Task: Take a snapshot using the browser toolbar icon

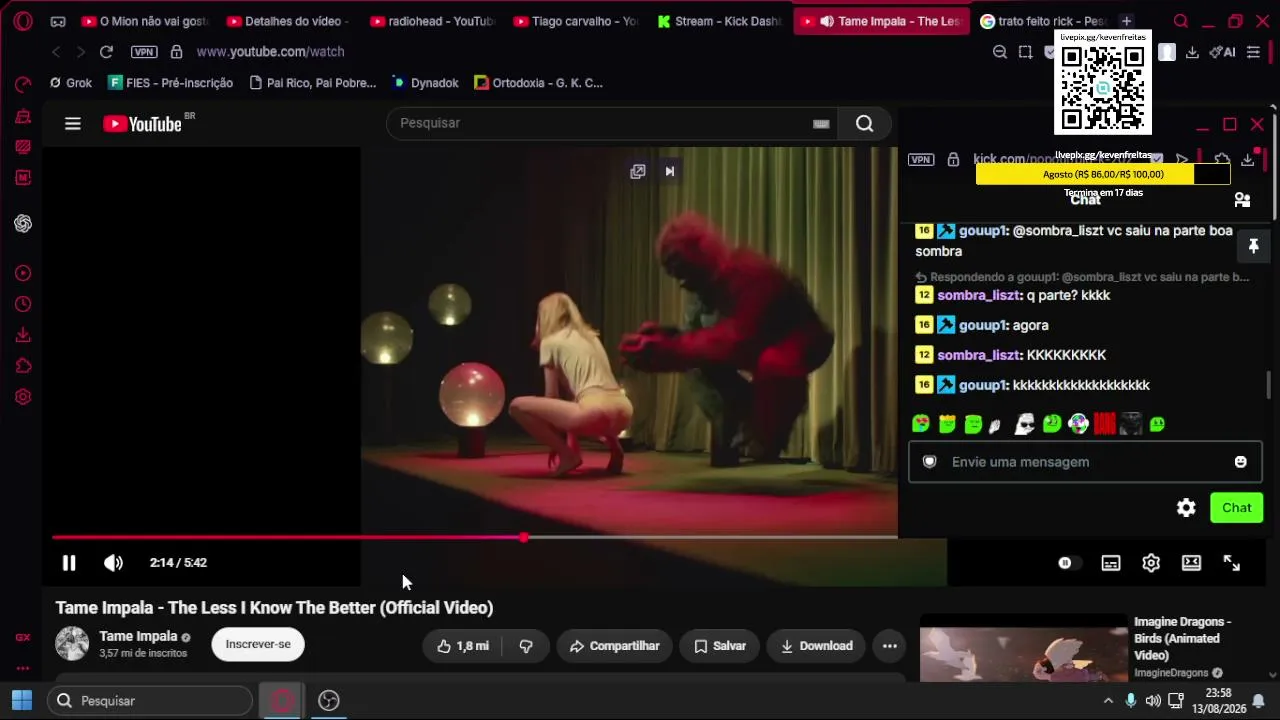Action: click(x=1025, y=52)
